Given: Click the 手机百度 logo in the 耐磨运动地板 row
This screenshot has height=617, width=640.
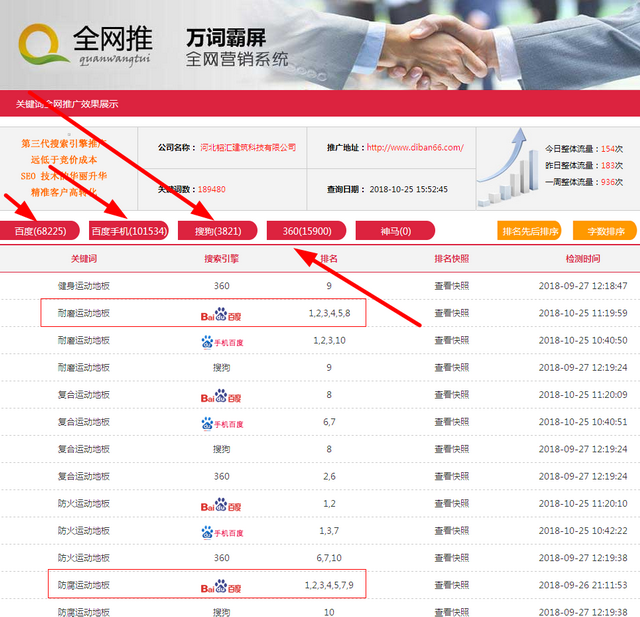Looking at the screenshot, I should [222, 342].
